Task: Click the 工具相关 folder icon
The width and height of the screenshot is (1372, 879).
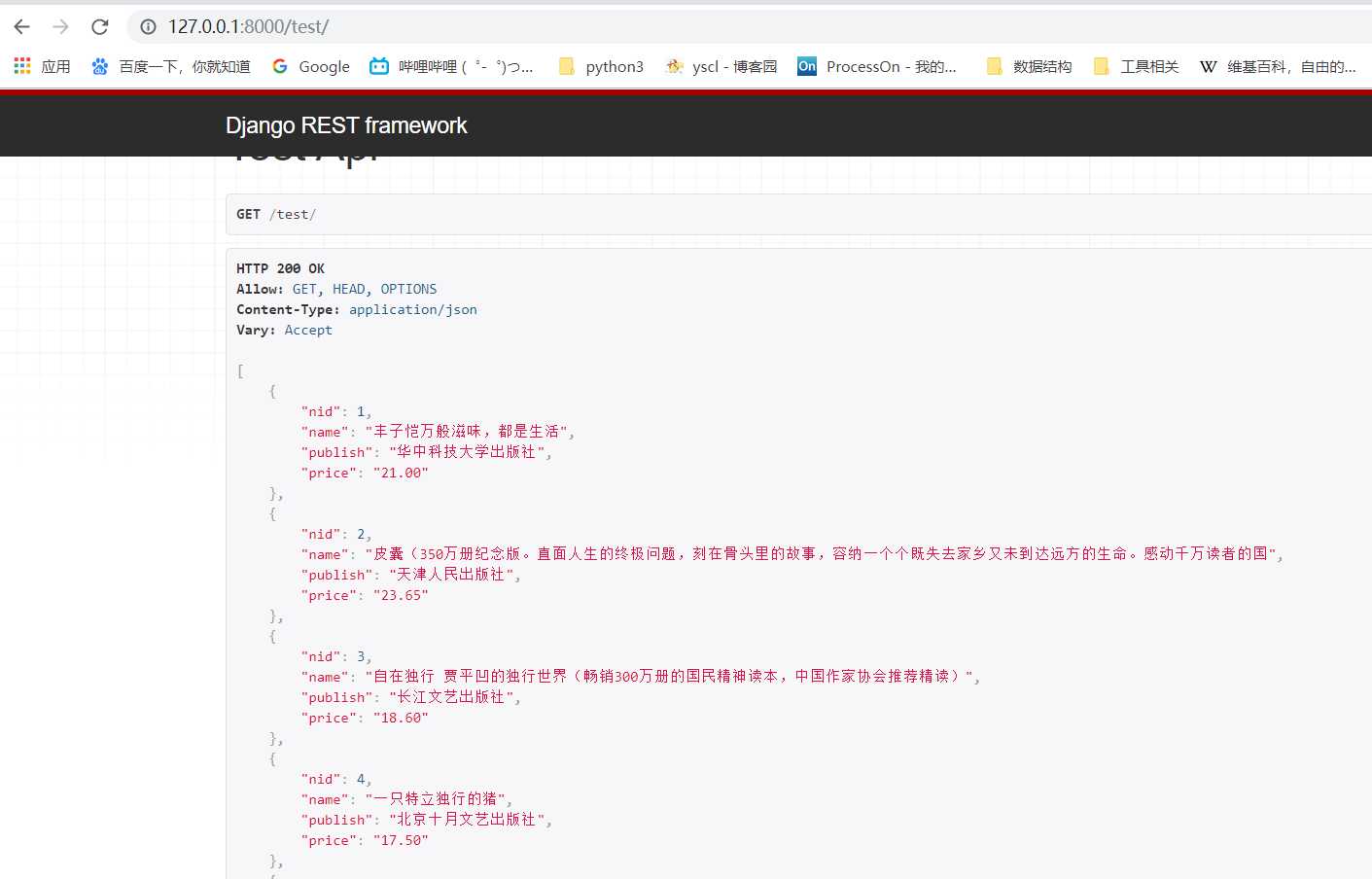Action: click(1101, 66)
